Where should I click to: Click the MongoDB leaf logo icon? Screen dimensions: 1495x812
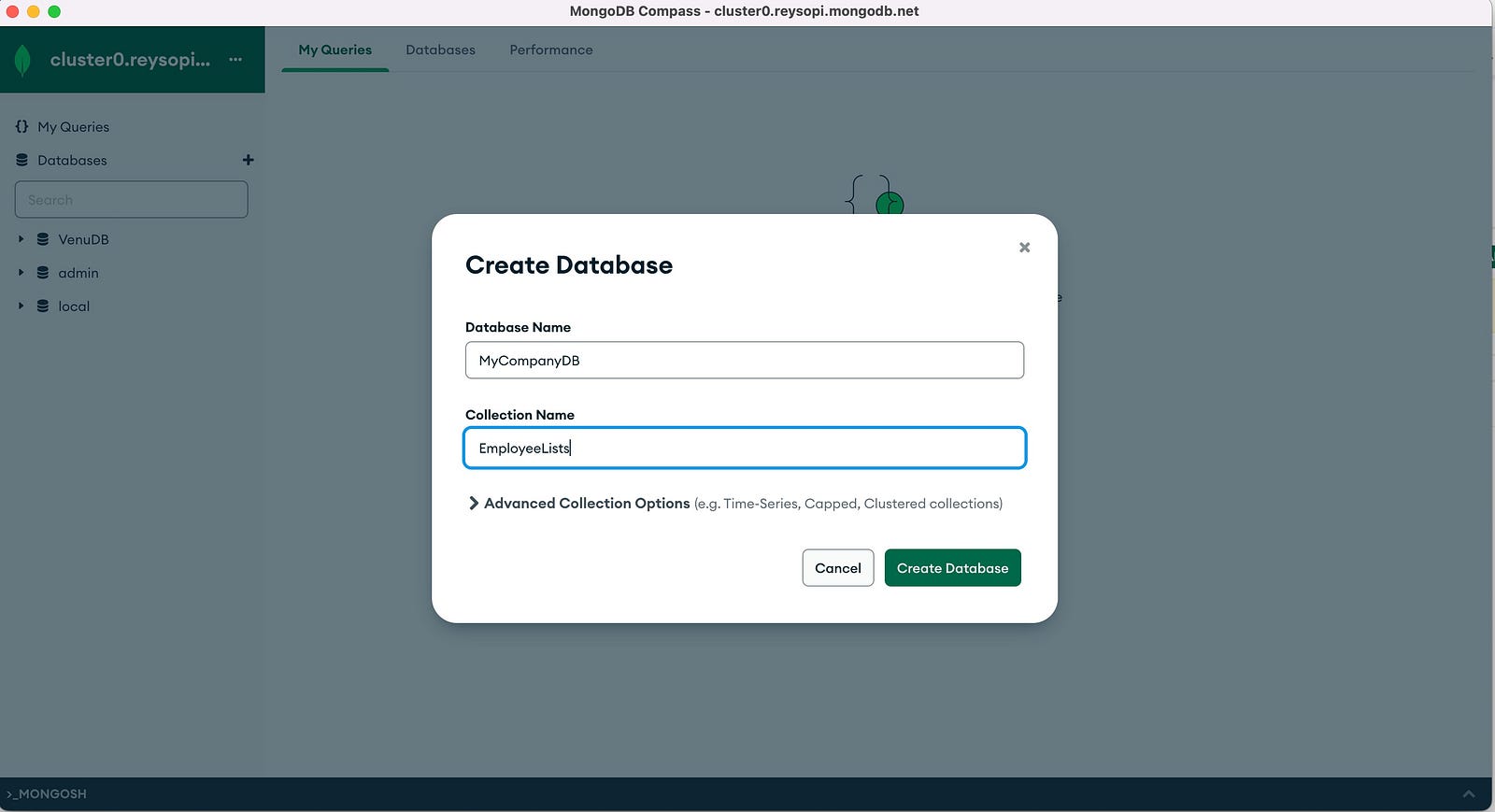tap(22, 60)
